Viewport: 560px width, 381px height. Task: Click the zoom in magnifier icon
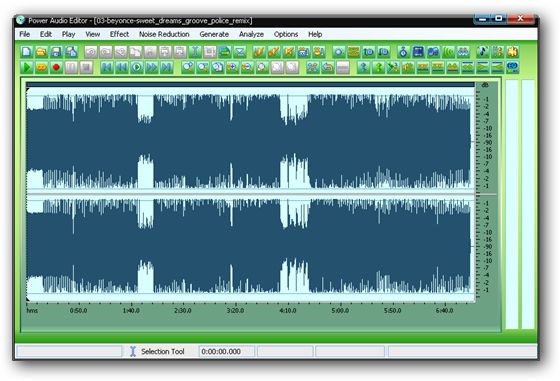232,67
